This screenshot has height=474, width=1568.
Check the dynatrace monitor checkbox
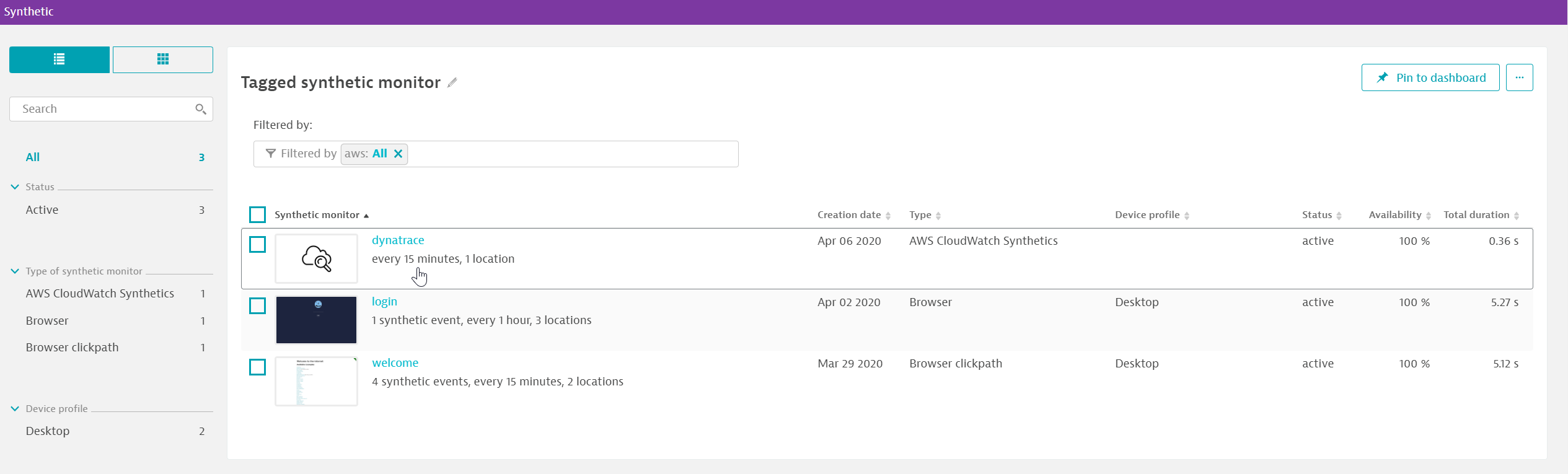click(x=257, y=244)
